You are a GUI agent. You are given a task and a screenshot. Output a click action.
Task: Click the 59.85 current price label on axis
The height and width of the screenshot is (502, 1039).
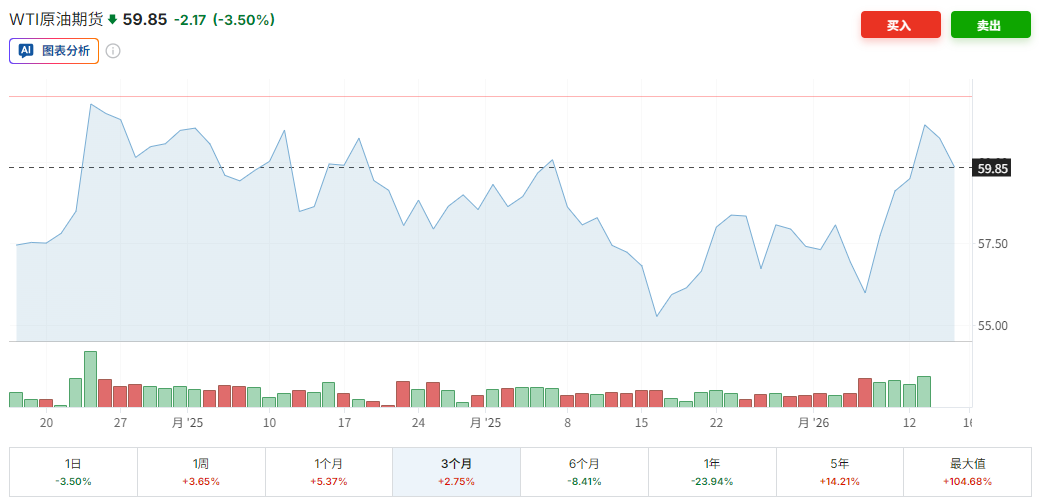992,168
